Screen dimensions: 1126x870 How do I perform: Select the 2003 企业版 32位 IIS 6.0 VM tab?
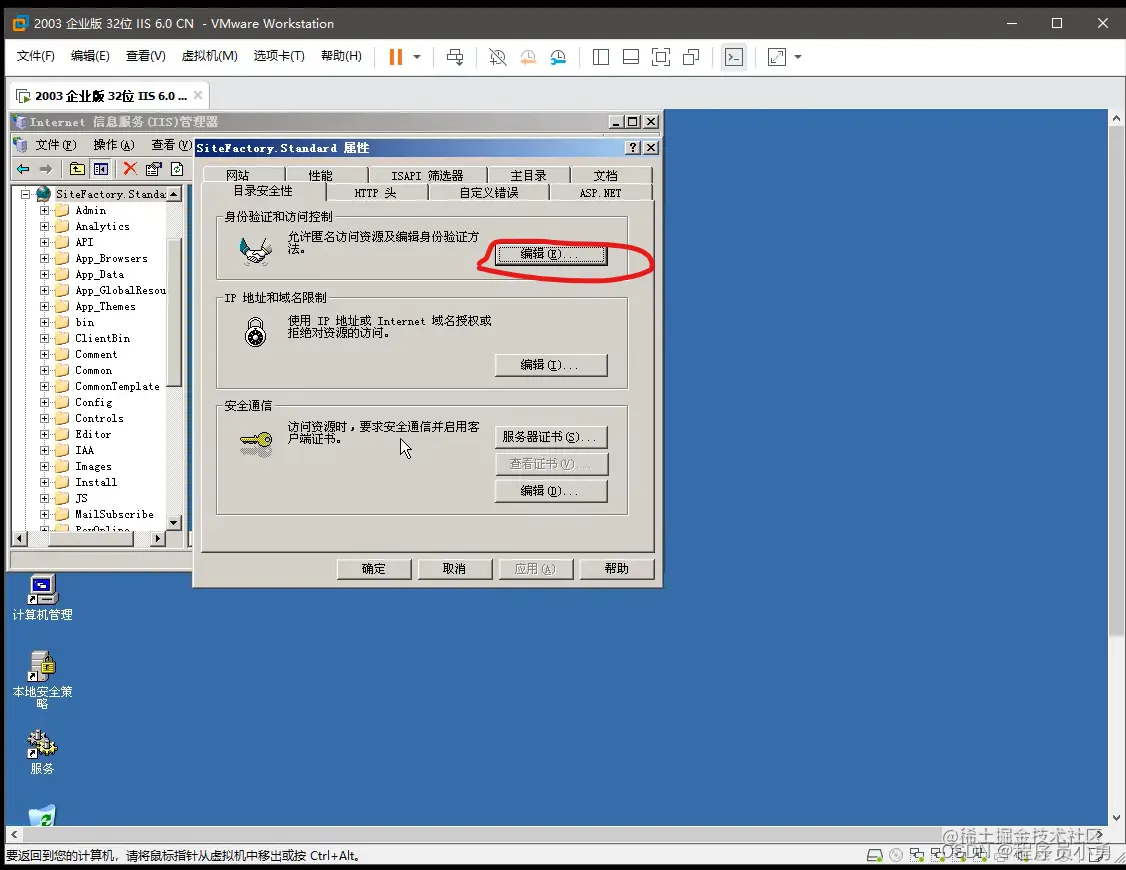coord(111,95)
